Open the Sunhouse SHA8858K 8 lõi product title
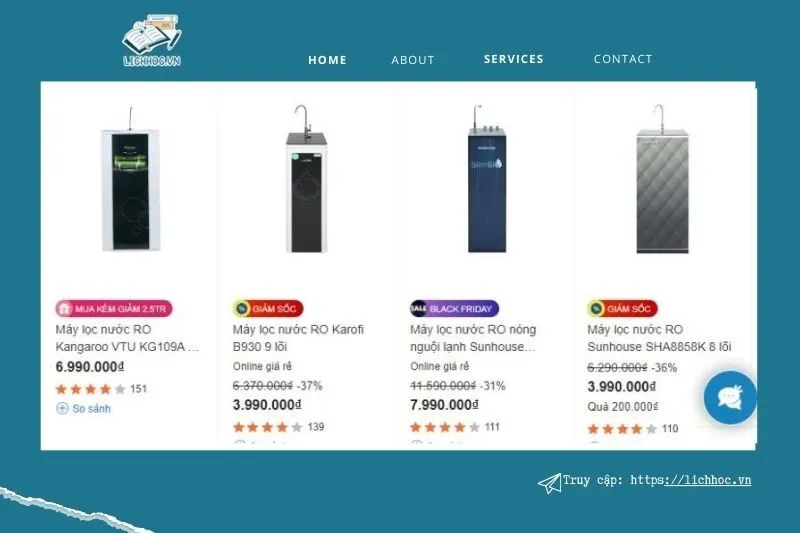Image resolution: width=800 pixels, height=533 pixels. (659, 338)
